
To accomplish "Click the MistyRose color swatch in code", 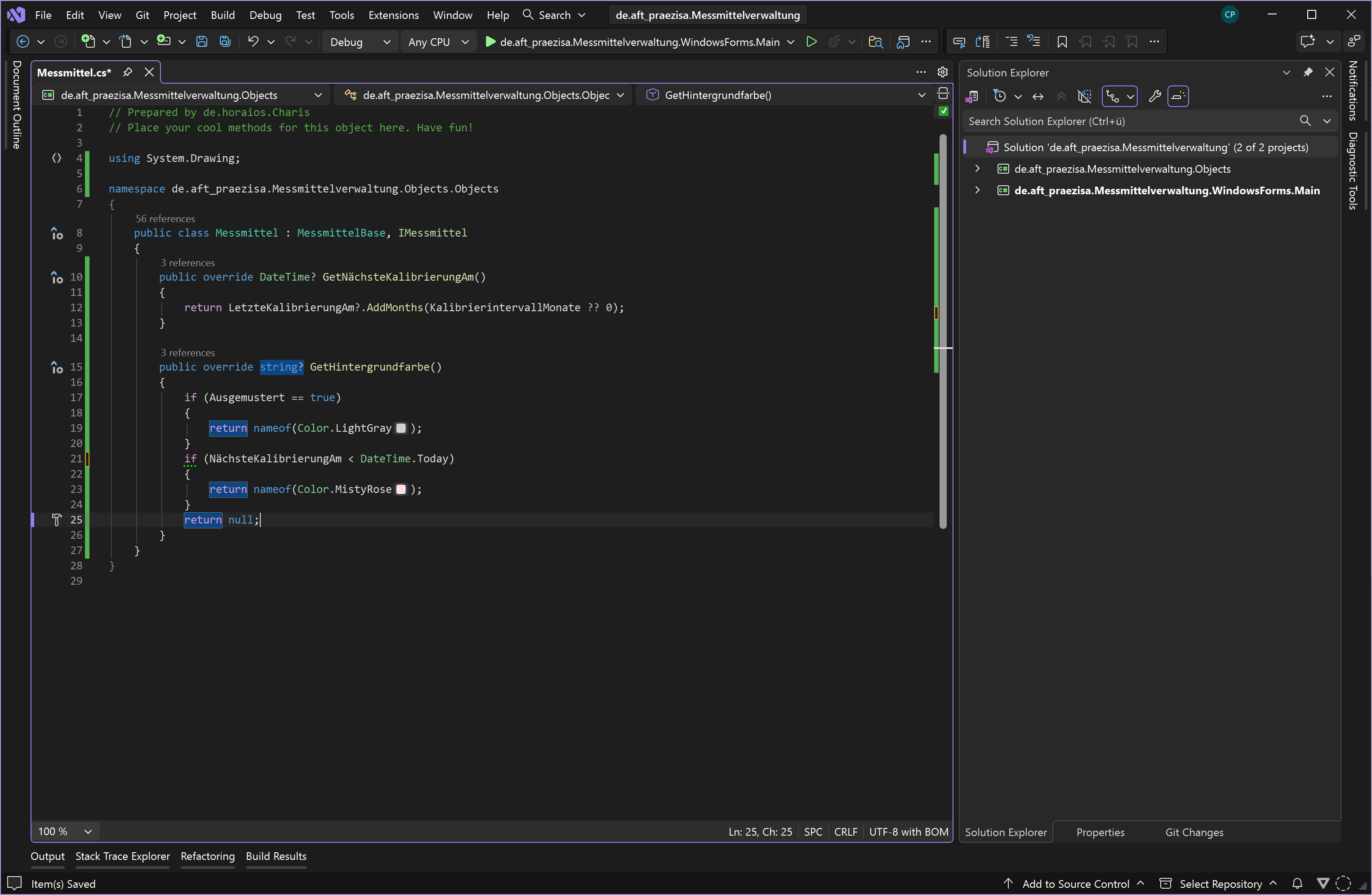I will pos(401,489).
